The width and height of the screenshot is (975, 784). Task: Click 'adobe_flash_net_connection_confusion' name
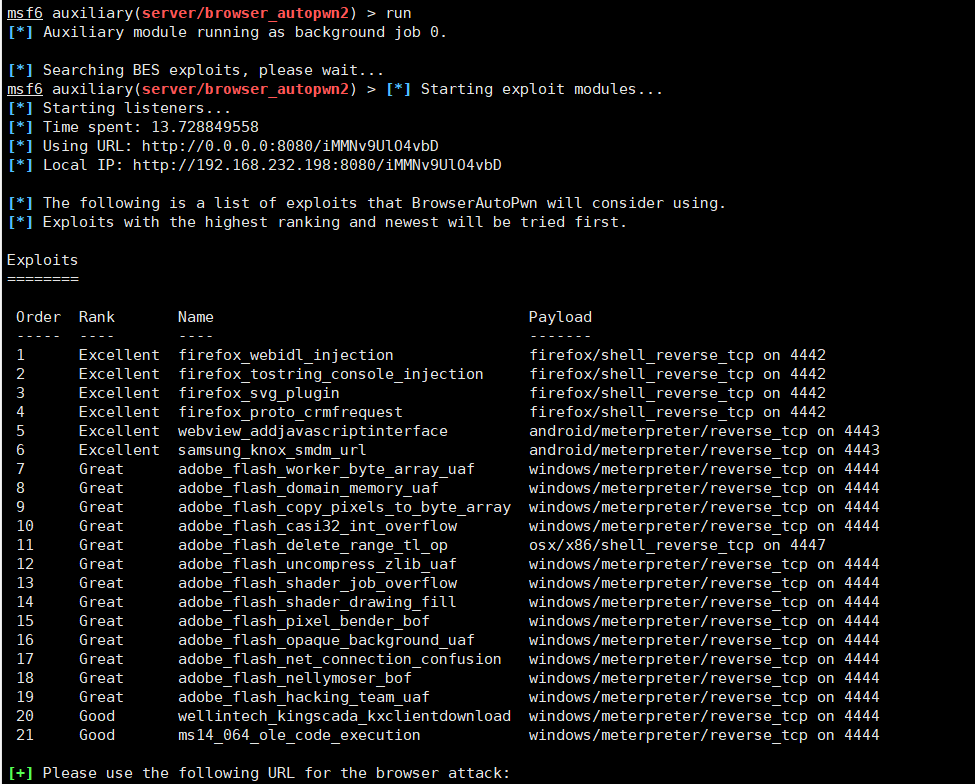pyautogui.click(x=340, y=659)
